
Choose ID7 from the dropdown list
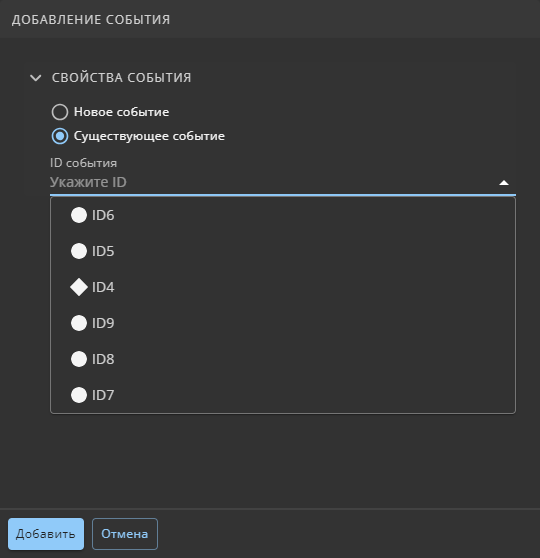[x=283, y=395]
